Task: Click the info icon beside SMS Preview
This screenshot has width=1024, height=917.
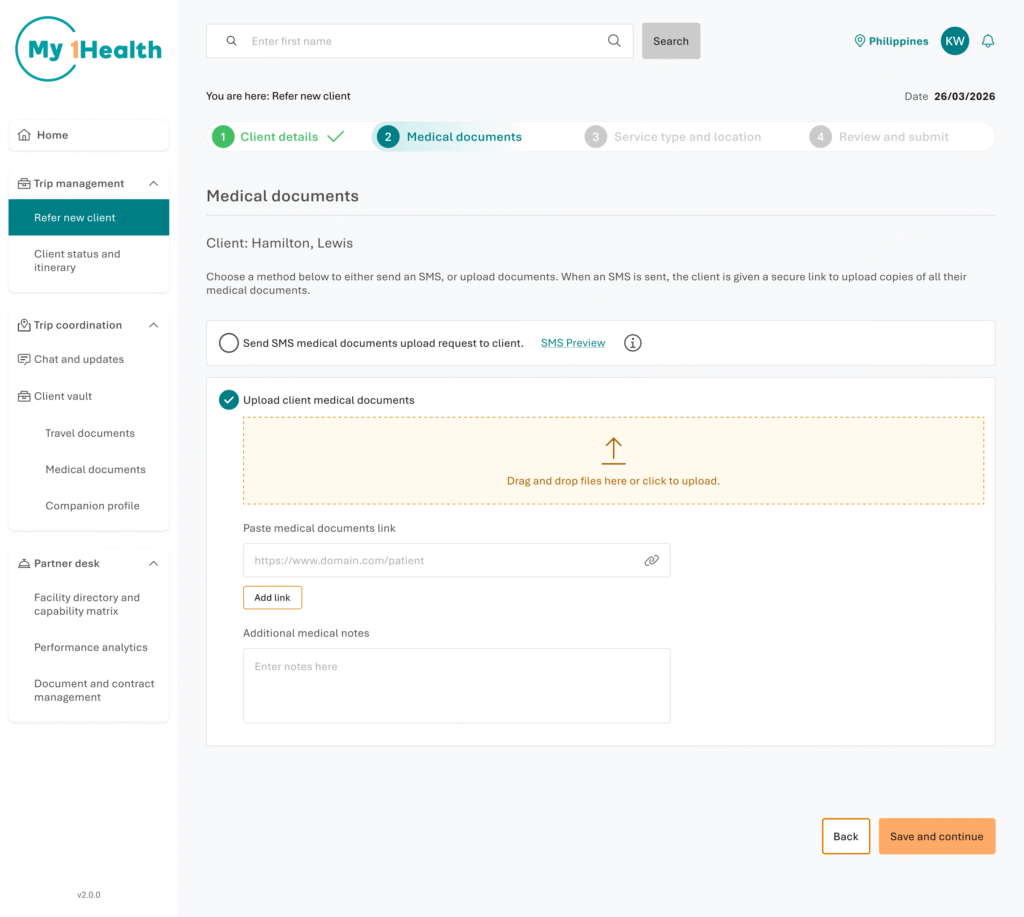Action: [633, 343]
